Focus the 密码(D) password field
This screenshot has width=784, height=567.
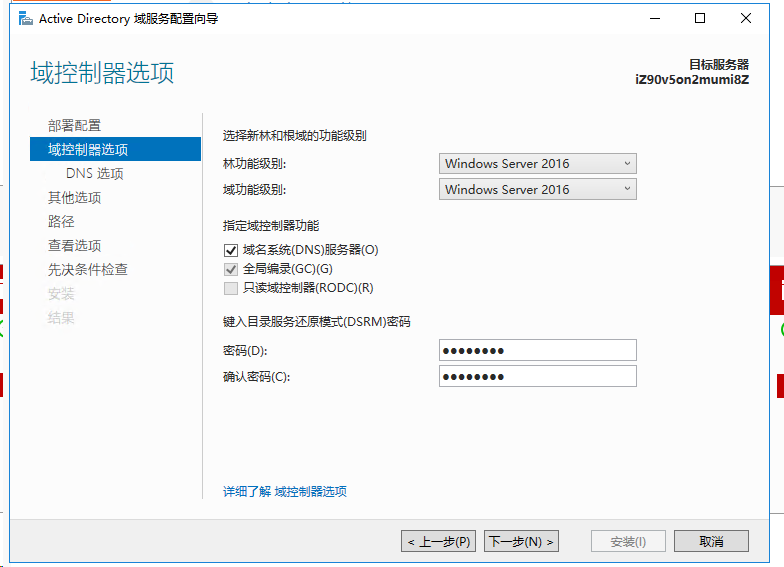[538, 350]
